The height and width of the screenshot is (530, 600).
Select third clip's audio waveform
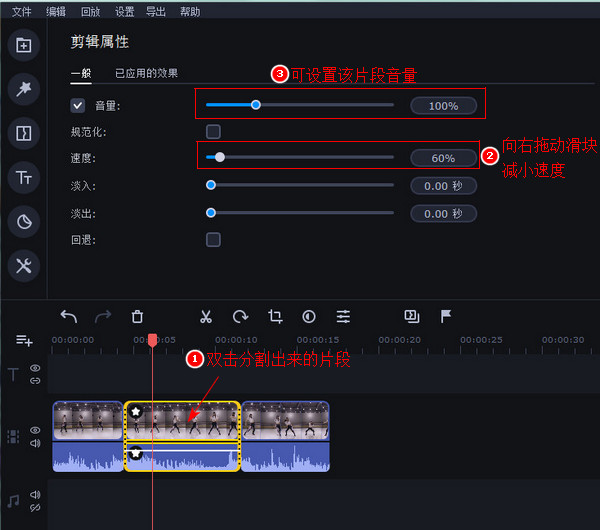click(285, 457)
